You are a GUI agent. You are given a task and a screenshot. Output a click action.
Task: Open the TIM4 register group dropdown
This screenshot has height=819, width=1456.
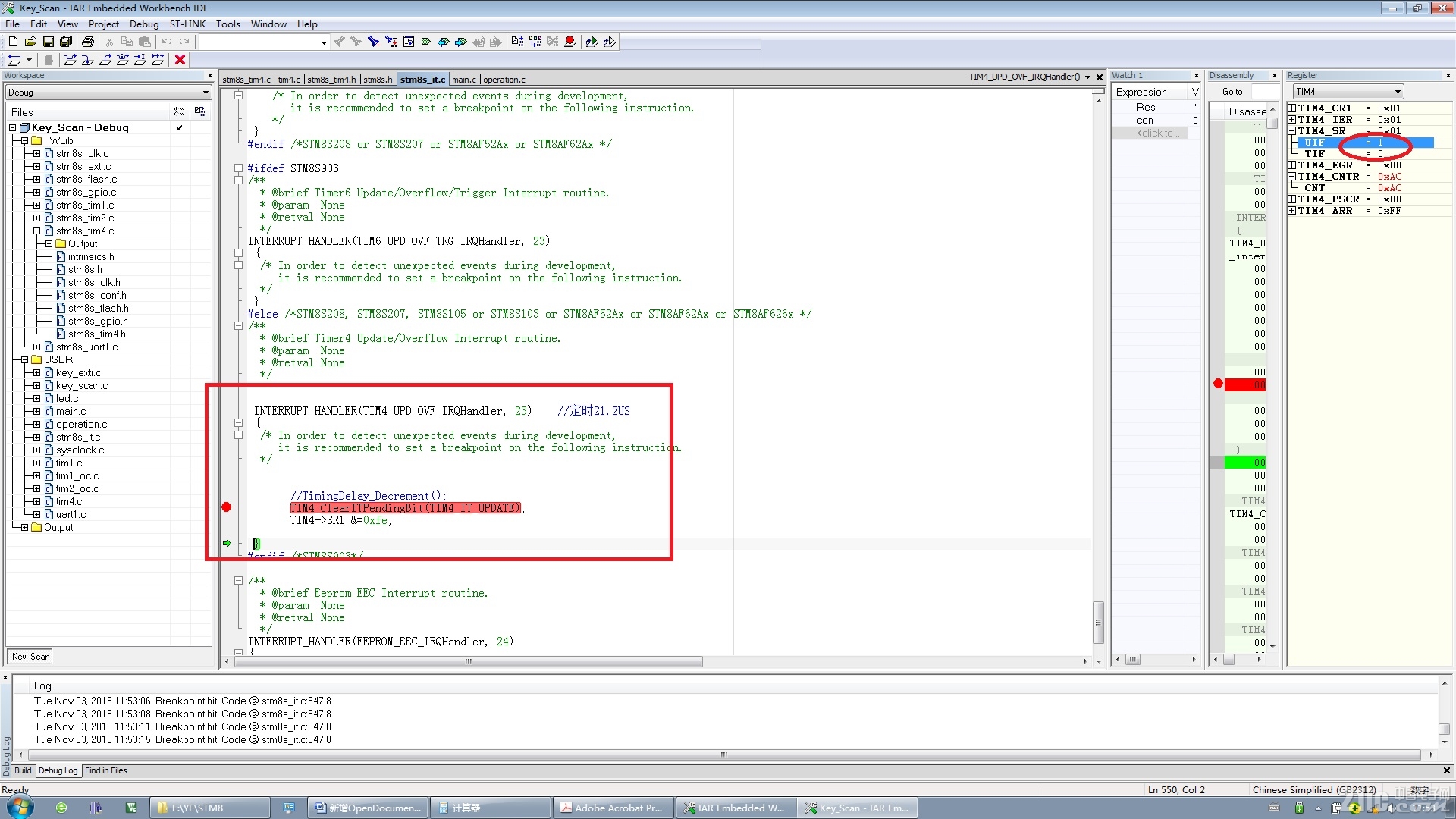[x=1348, y=92]
